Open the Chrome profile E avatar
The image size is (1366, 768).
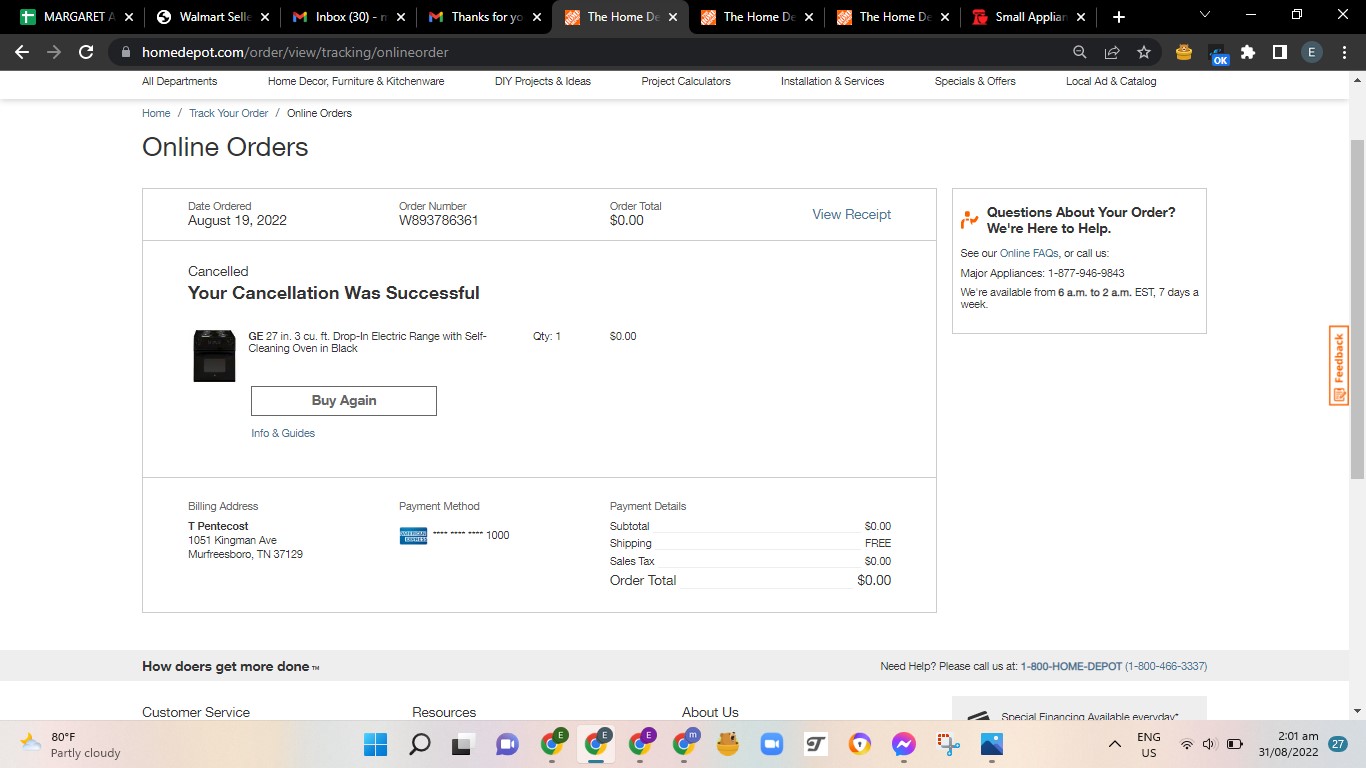coord(1312,52)
